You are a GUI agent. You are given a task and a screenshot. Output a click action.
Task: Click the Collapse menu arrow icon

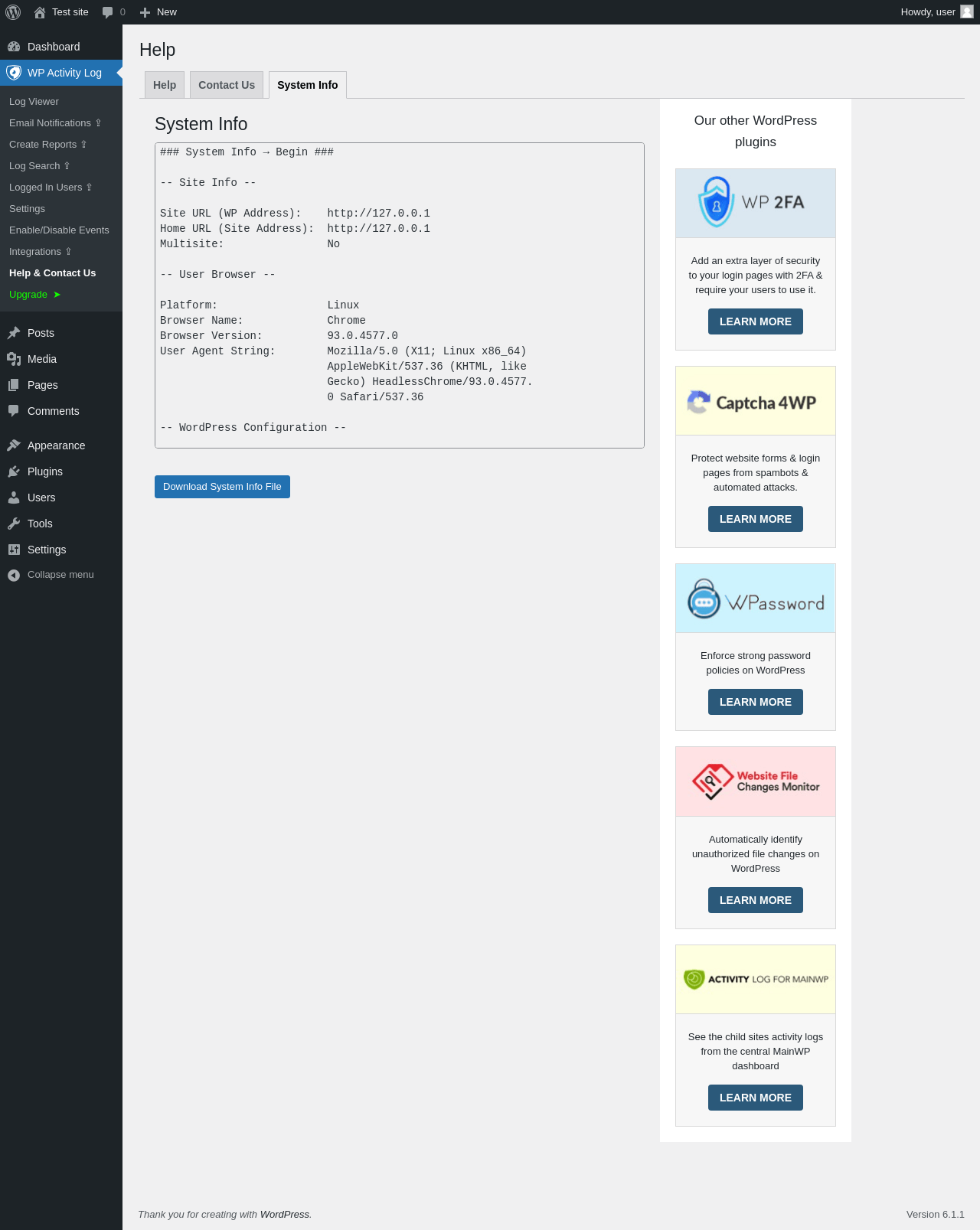[14, 576]
